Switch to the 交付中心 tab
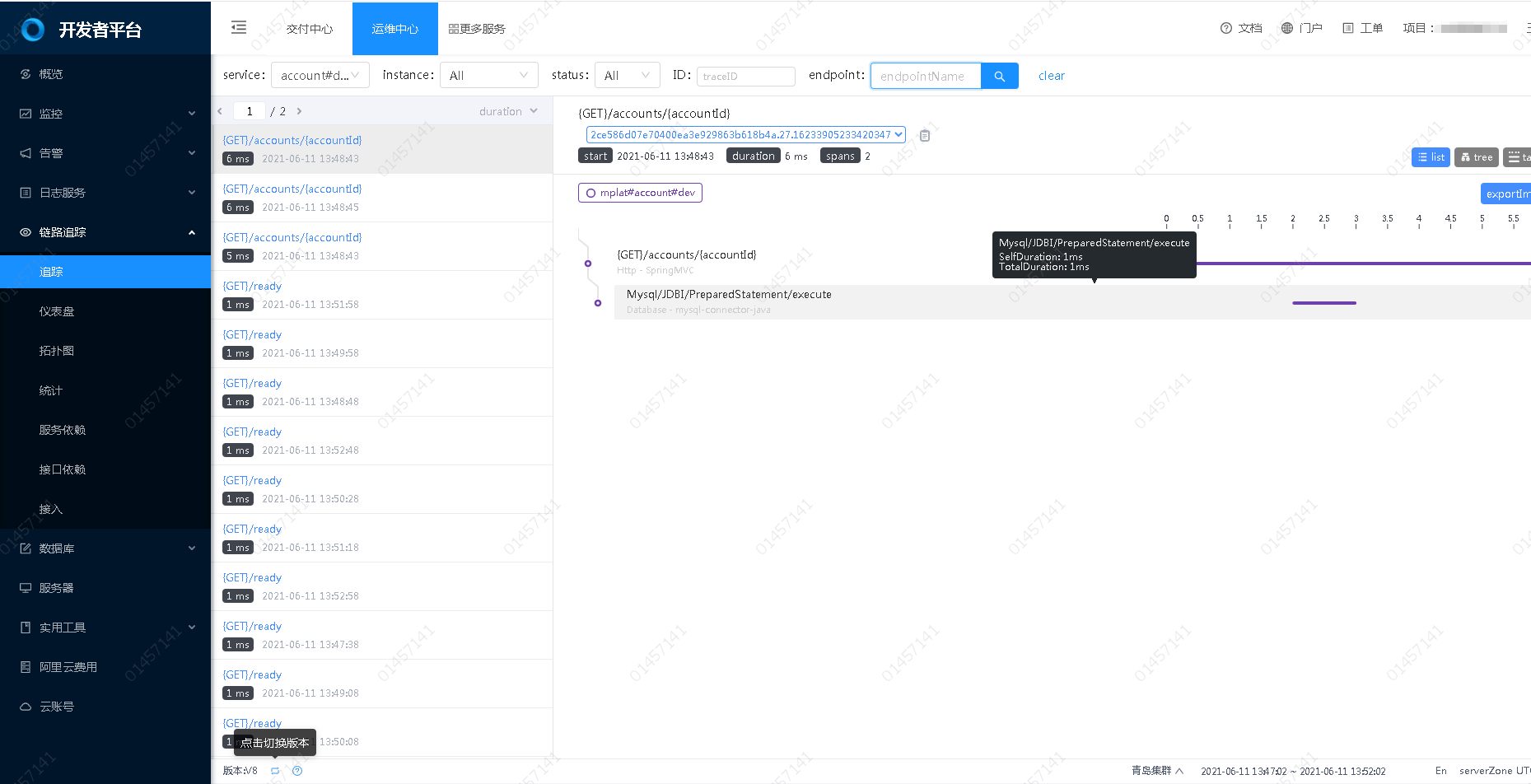Viewport: 1531px width, 784px height. pos(310,29)
